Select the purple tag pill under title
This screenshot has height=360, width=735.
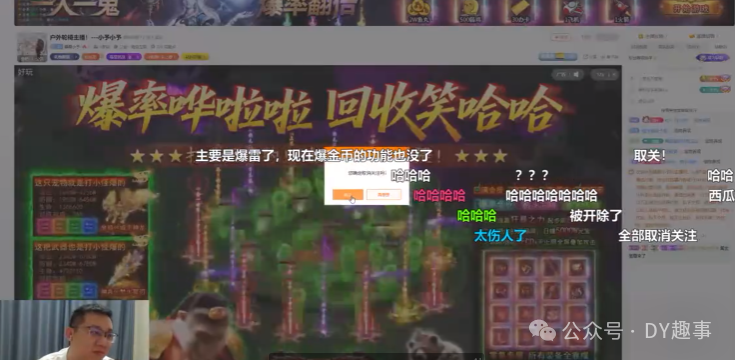pos(124,57)
